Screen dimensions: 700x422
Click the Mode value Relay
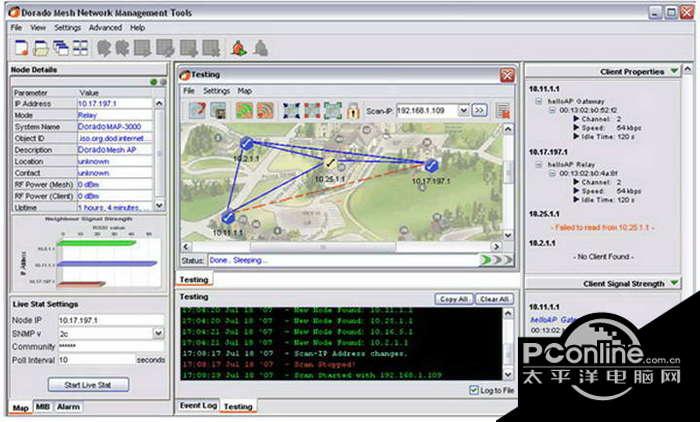pyautogui.click(x=115, y=115)
